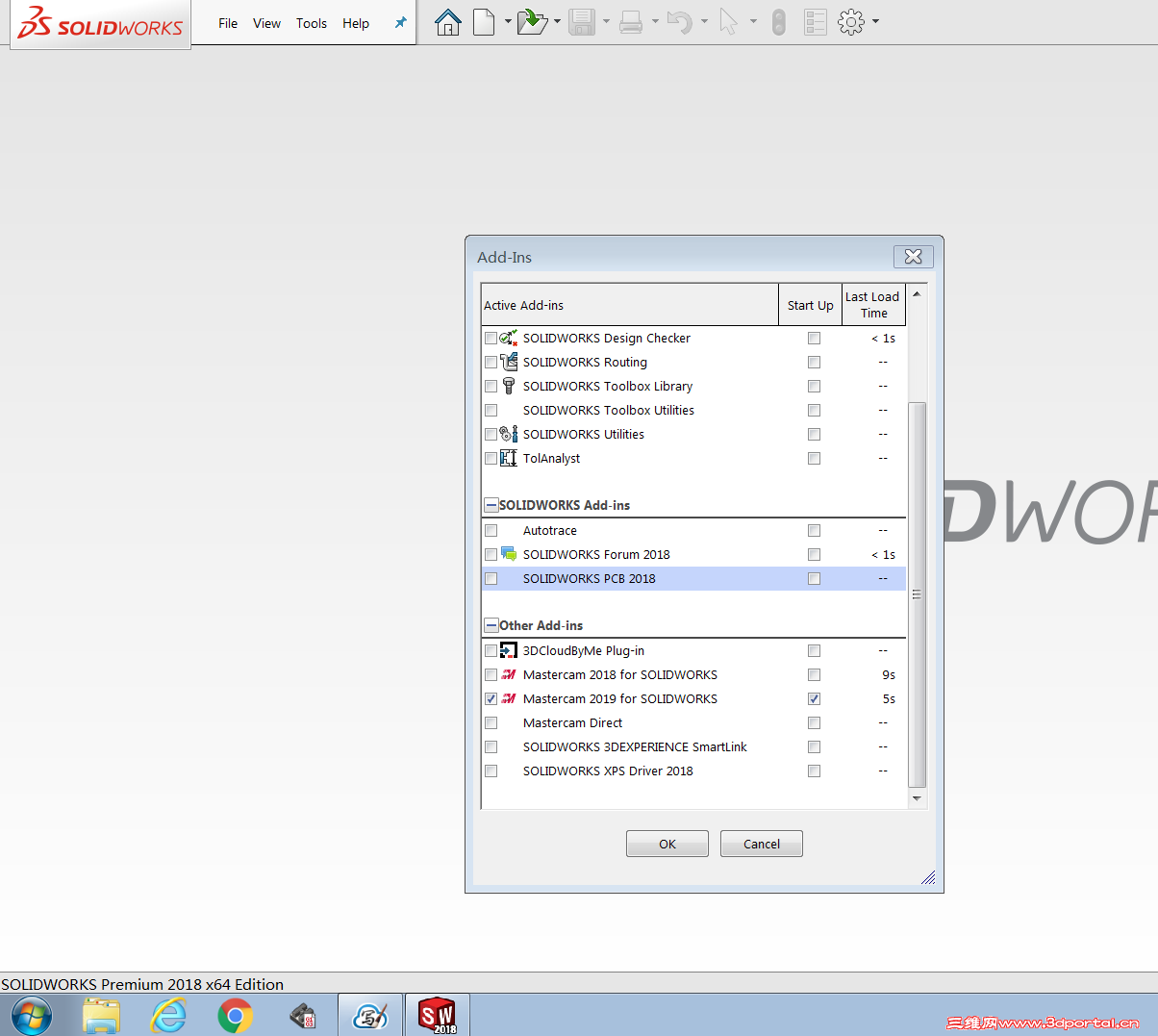This screenshot has width=1158, height=1036.
Task: Select the SOLIDWORKS XPS Driver 2018 row
Action: coord(693,771)
